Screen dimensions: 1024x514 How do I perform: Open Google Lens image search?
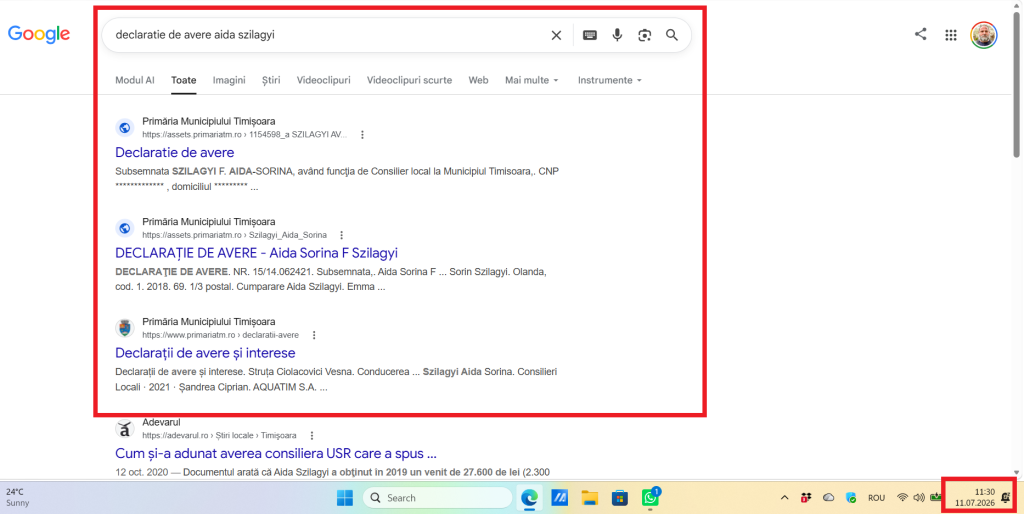(645, 35)
